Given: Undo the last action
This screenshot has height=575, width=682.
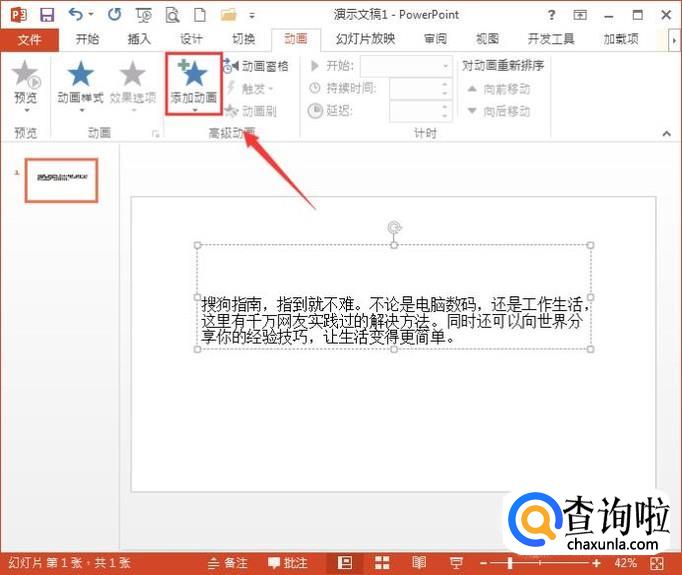Looking at the screenshot, I should [76, 15].
